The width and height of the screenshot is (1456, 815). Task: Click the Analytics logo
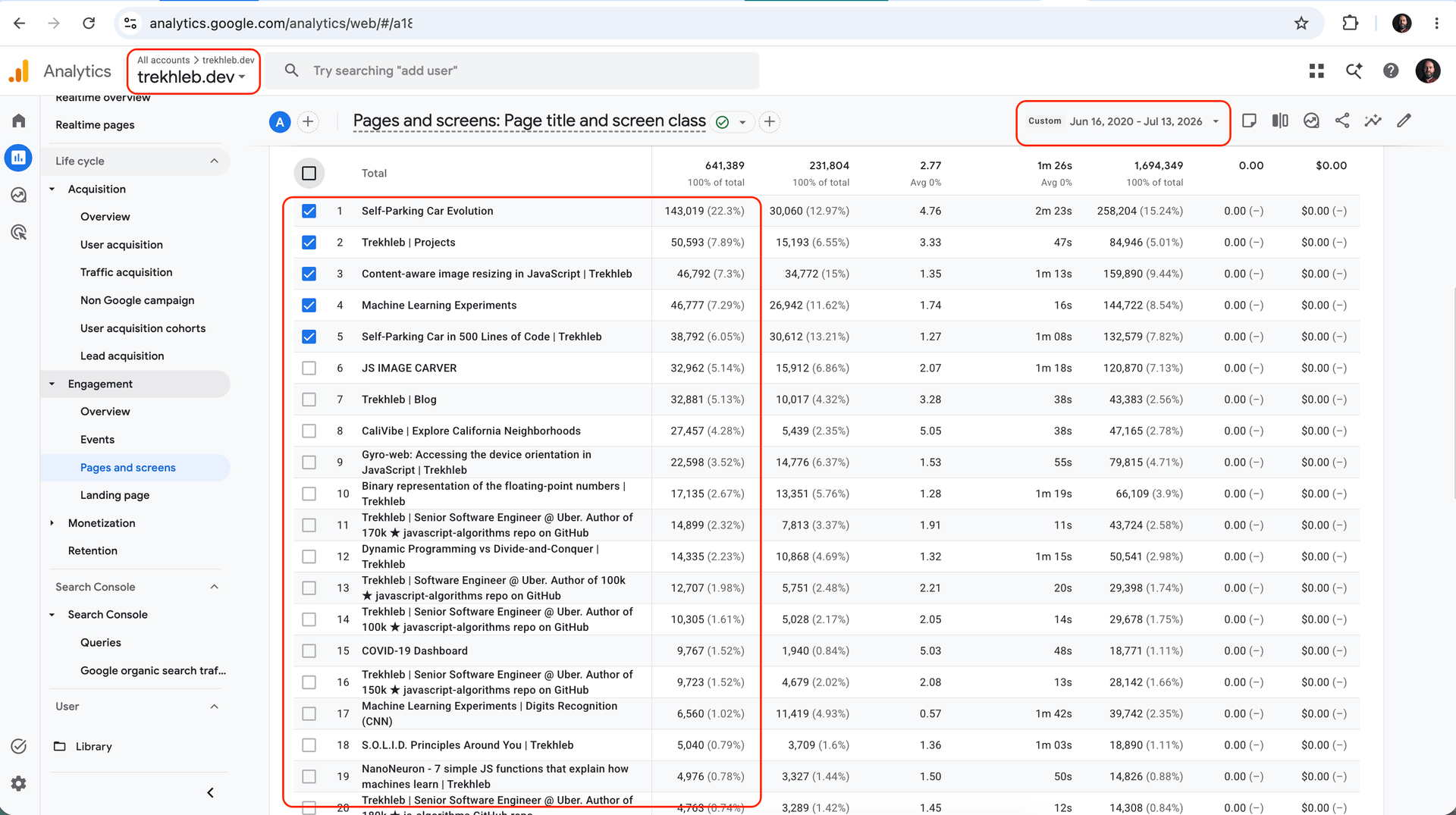[x=19, y=71]
